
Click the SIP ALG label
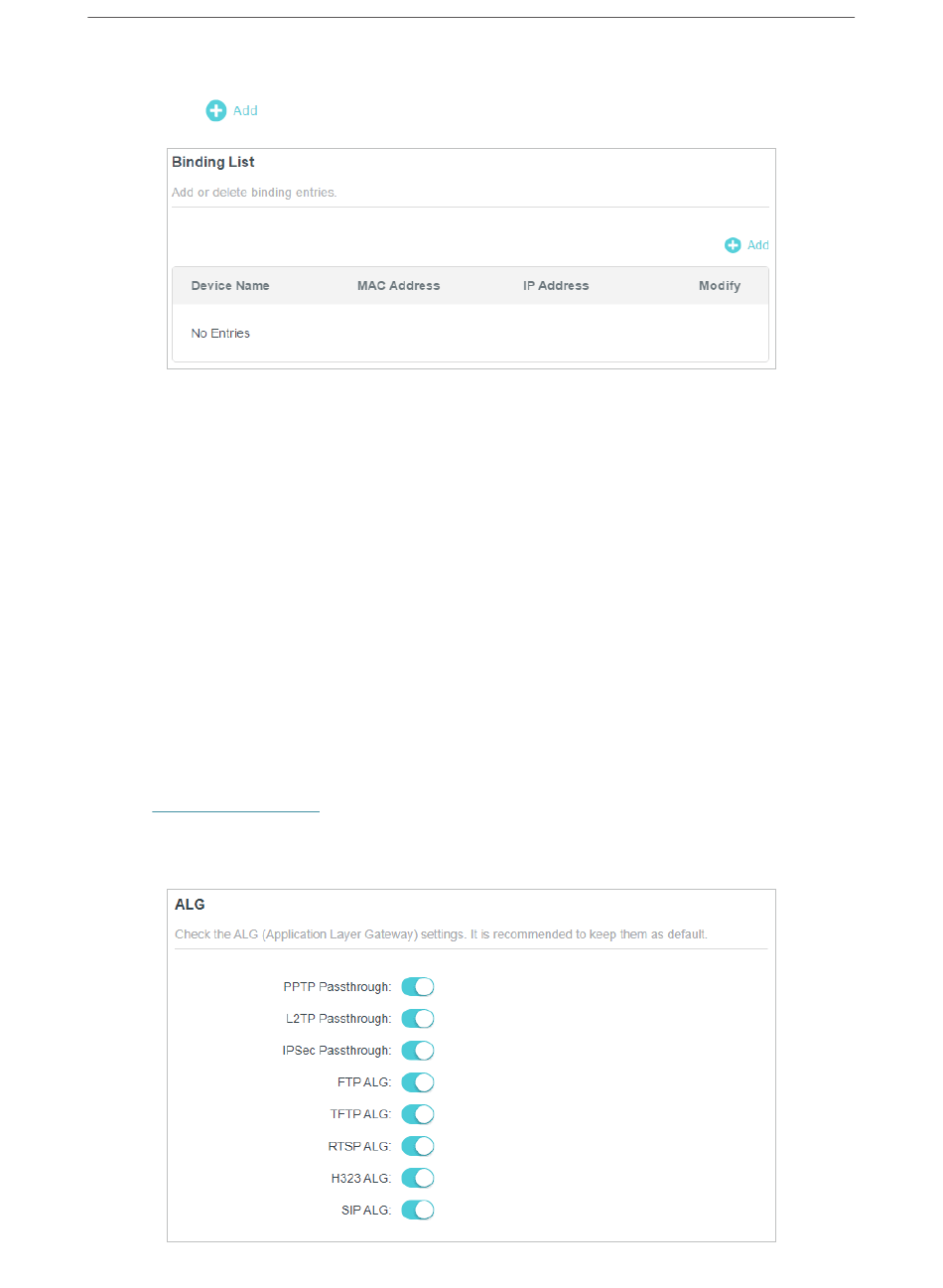tap(366, 1210)
